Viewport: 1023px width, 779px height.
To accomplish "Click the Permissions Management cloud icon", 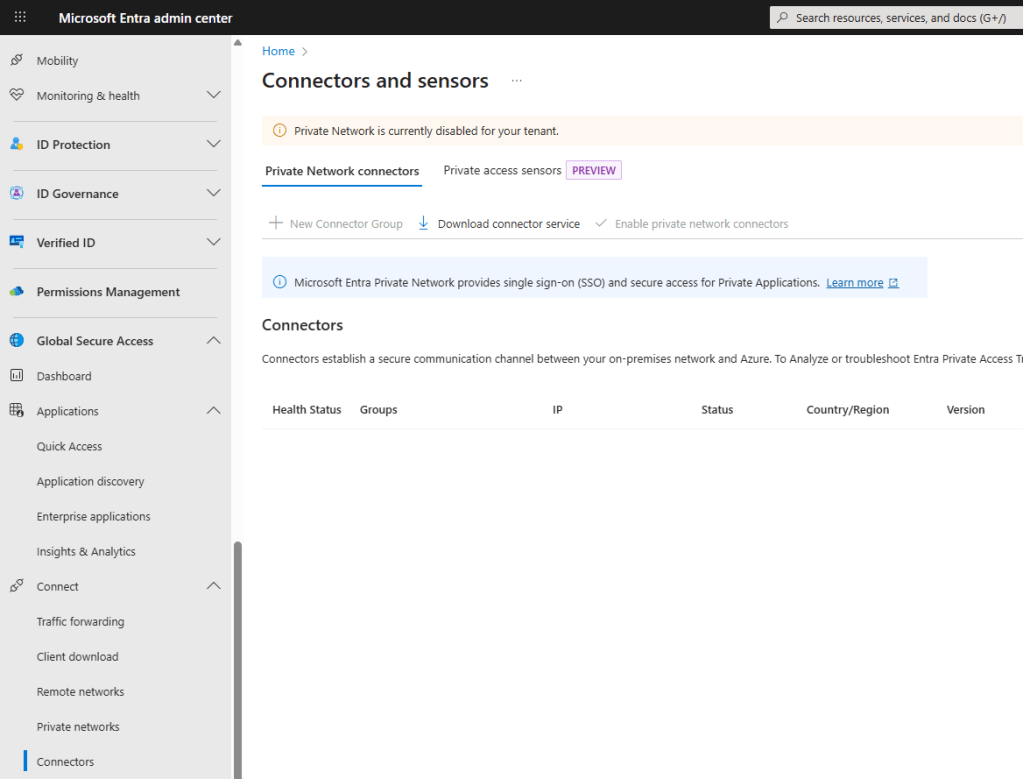I will pyautogui.click(x=16, y=292).
